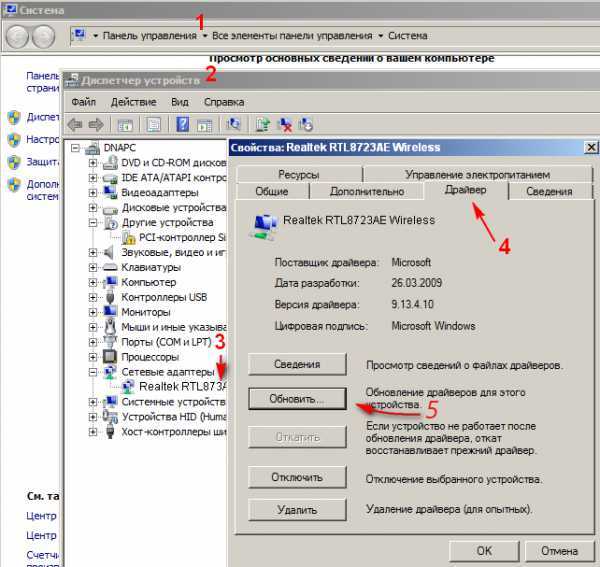Click the Клавиатуры keyboard icon

[110, 267]
